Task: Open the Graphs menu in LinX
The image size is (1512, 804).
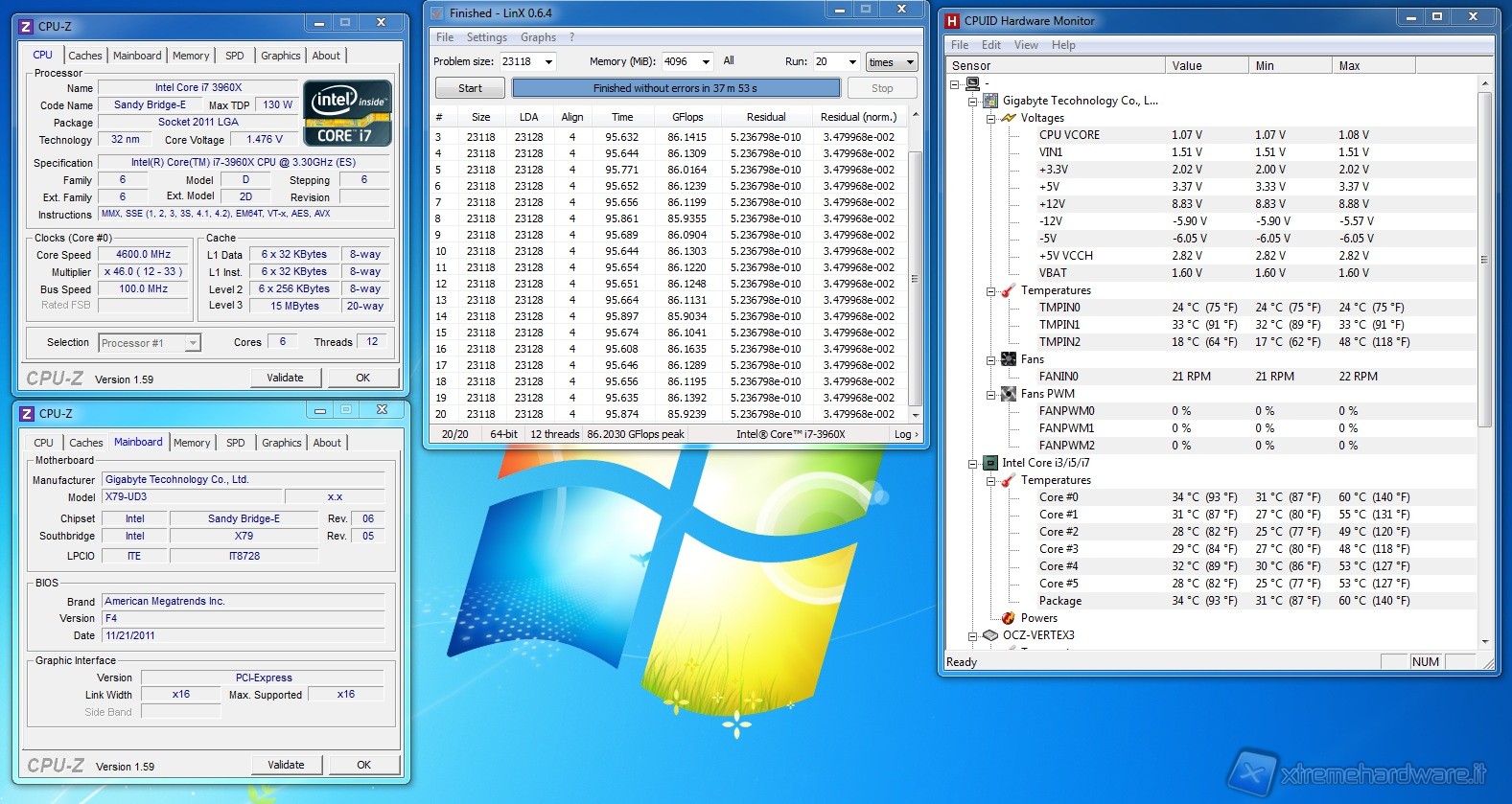Action: pyautogui.click(x=538, y=37)
